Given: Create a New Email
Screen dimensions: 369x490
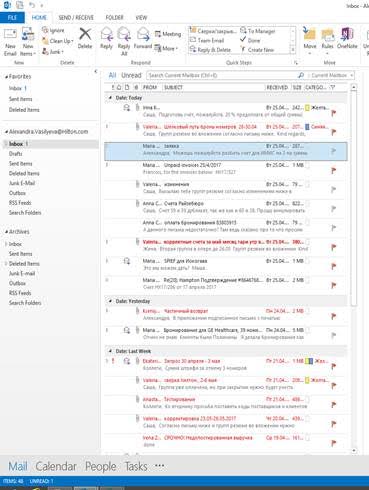Looking at the screenshot, I should click(x=10, y=42).
